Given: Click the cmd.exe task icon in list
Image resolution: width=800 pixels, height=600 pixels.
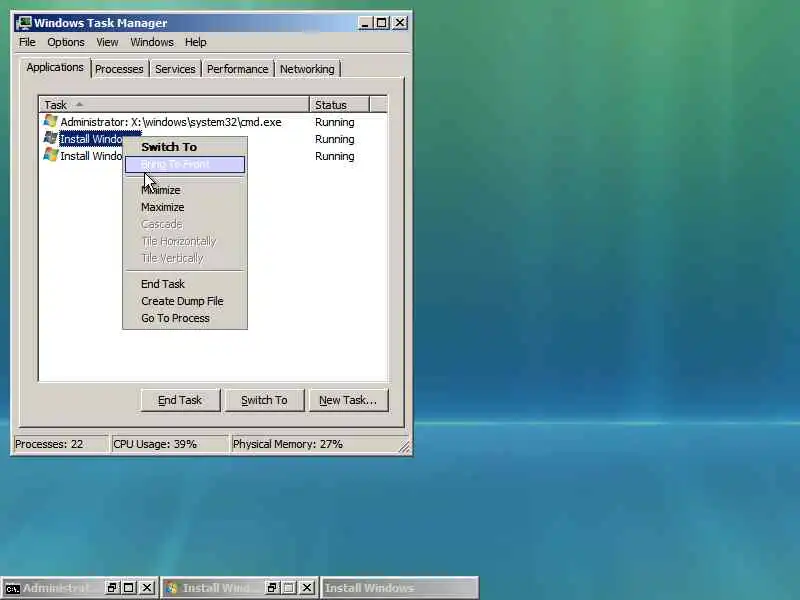Looking at the screenshot, I should 51,121.
